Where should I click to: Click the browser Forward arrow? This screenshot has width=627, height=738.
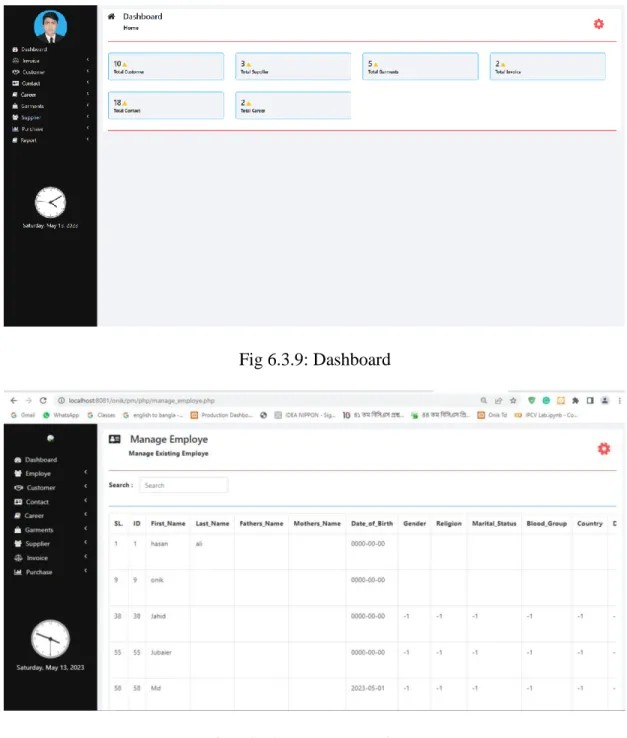click(x=28, y=401)
